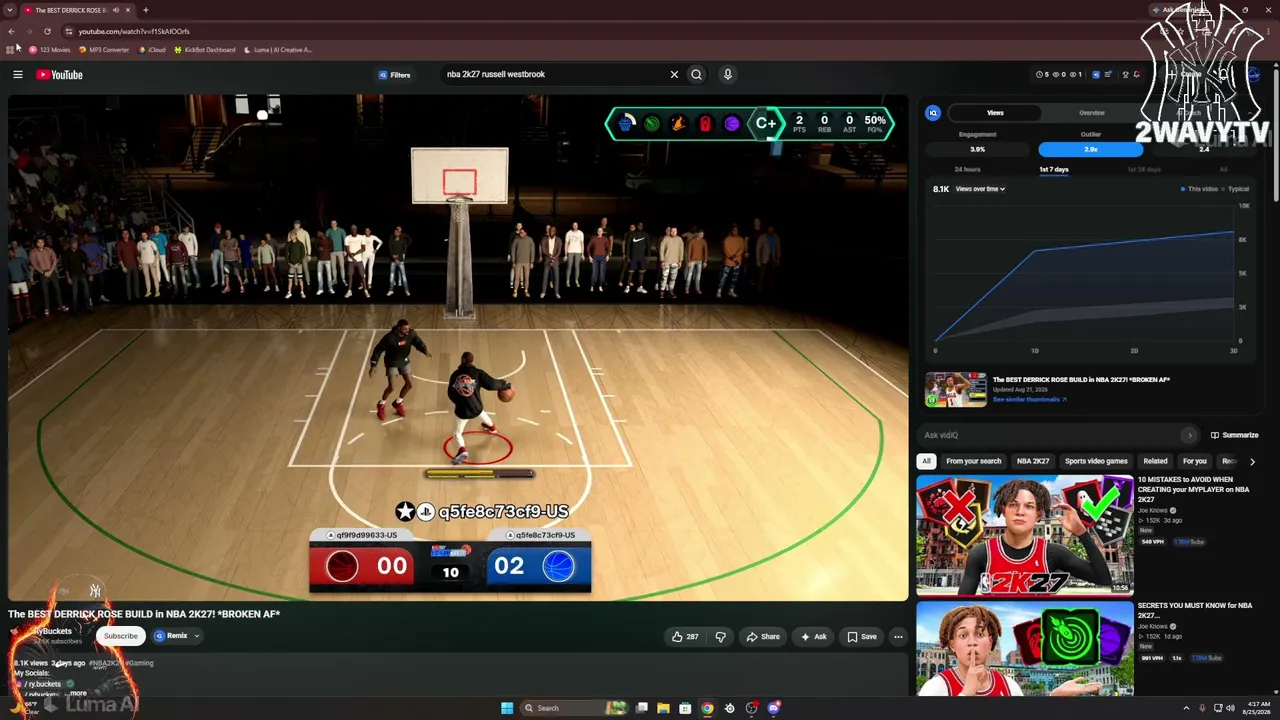Type a question in Ask vidIQ field
The width and height of the screenshot is (1280, 720).
coord(1052,435)
